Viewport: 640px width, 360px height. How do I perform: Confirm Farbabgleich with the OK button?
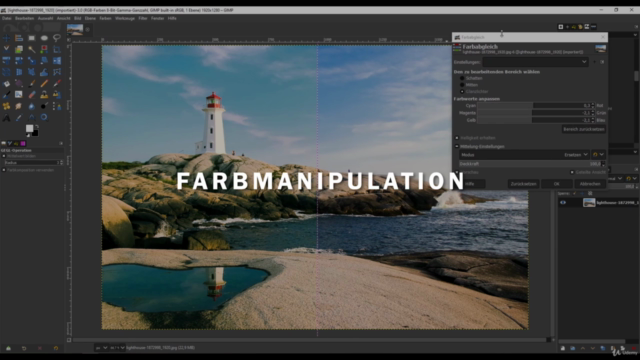point(556,184)
